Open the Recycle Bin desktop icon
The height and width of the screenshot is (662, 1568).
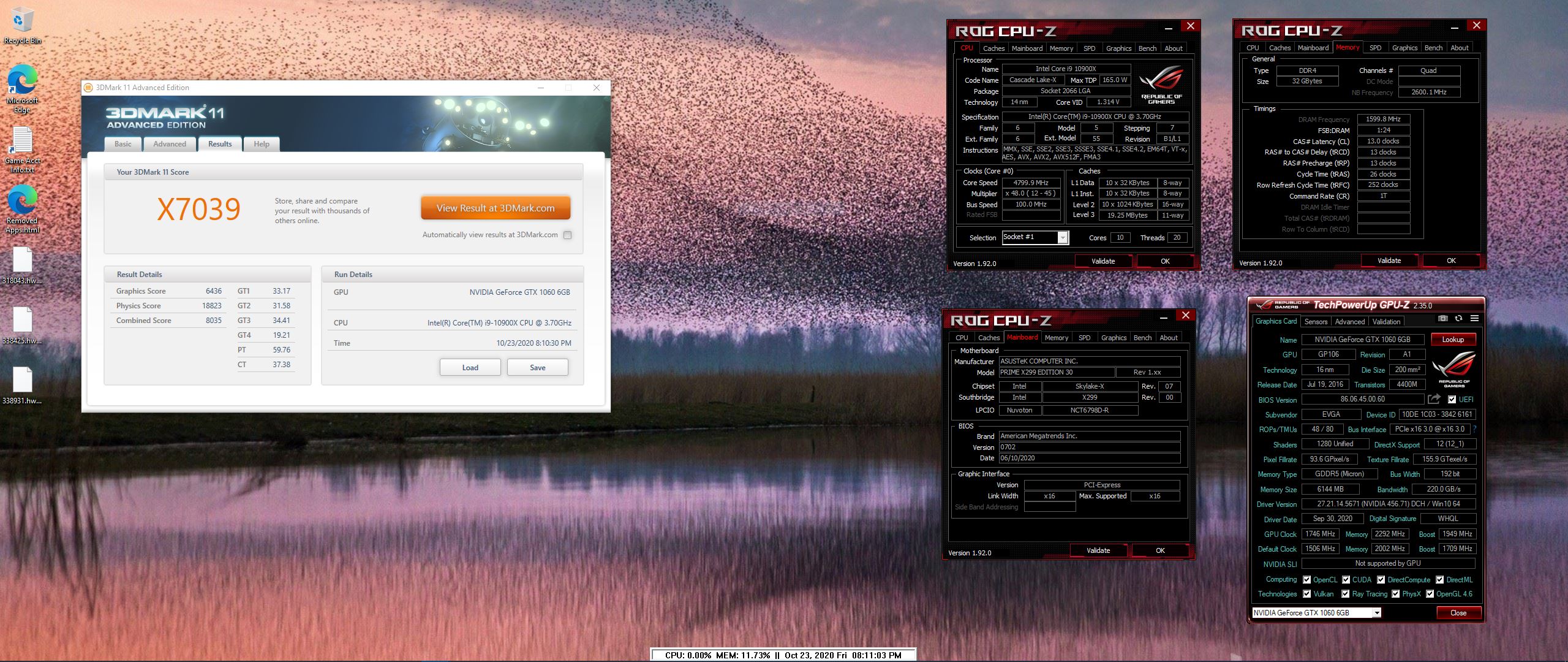coord(22,26)
